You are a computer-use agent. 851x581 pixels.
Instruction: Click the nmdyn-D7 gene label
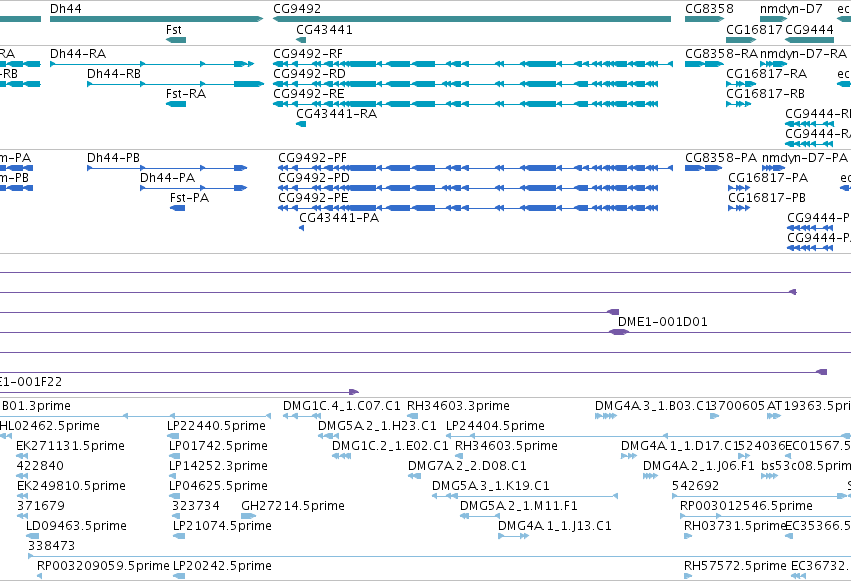[791, 9]
